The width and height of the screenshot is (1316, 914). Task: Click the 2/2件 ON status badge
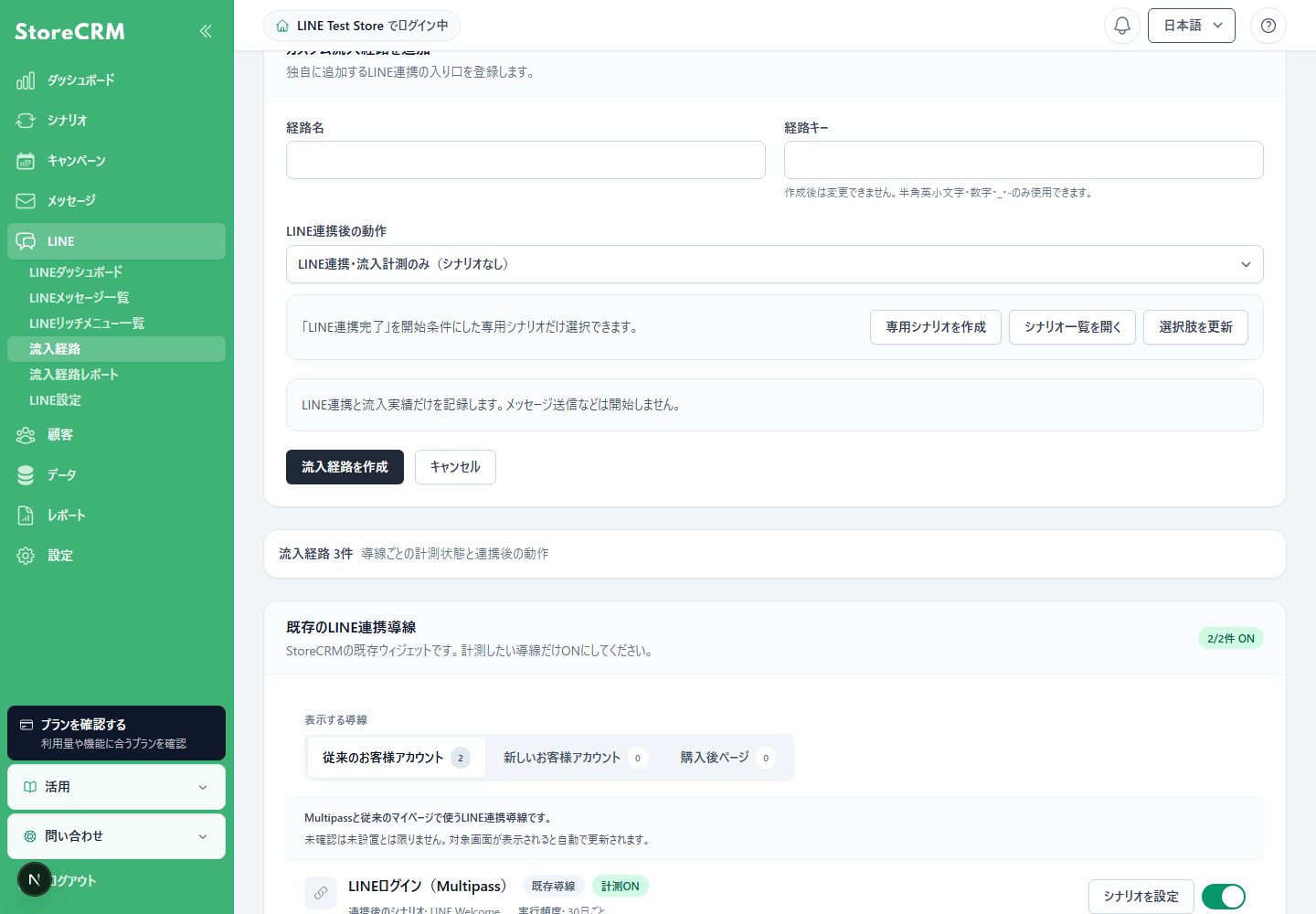tap(1231, 639)
